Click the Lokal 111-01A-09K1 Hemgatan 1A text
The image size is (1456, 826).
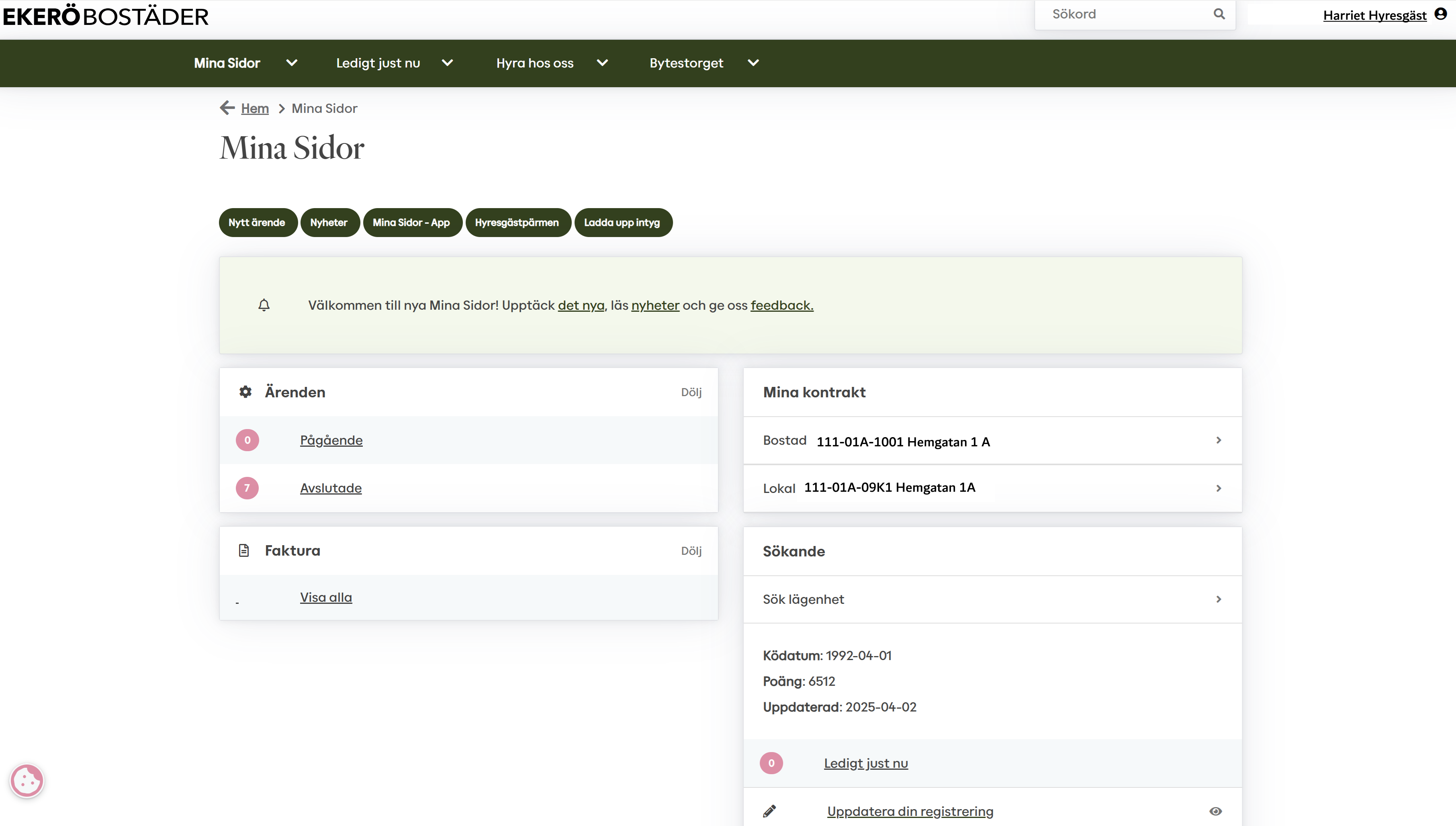(x=869, y=488)
